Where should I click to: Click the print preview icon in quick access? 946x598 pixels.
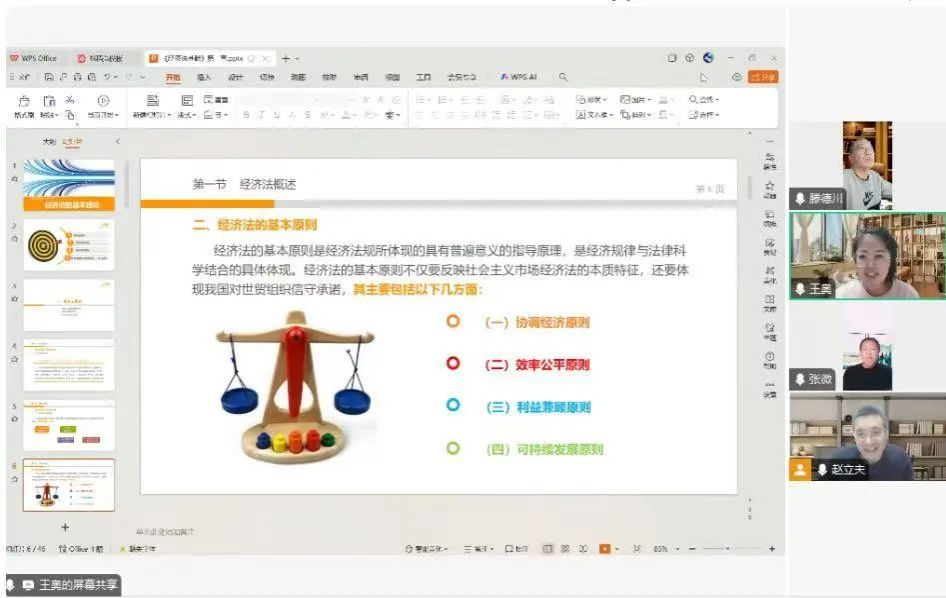[92, 77]
